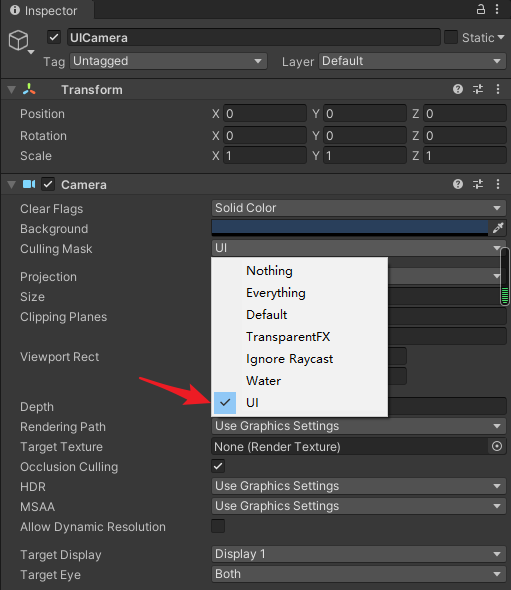
Task: Toggle Occlusion Culling checkbox
Action: click(x=218, y=466)
